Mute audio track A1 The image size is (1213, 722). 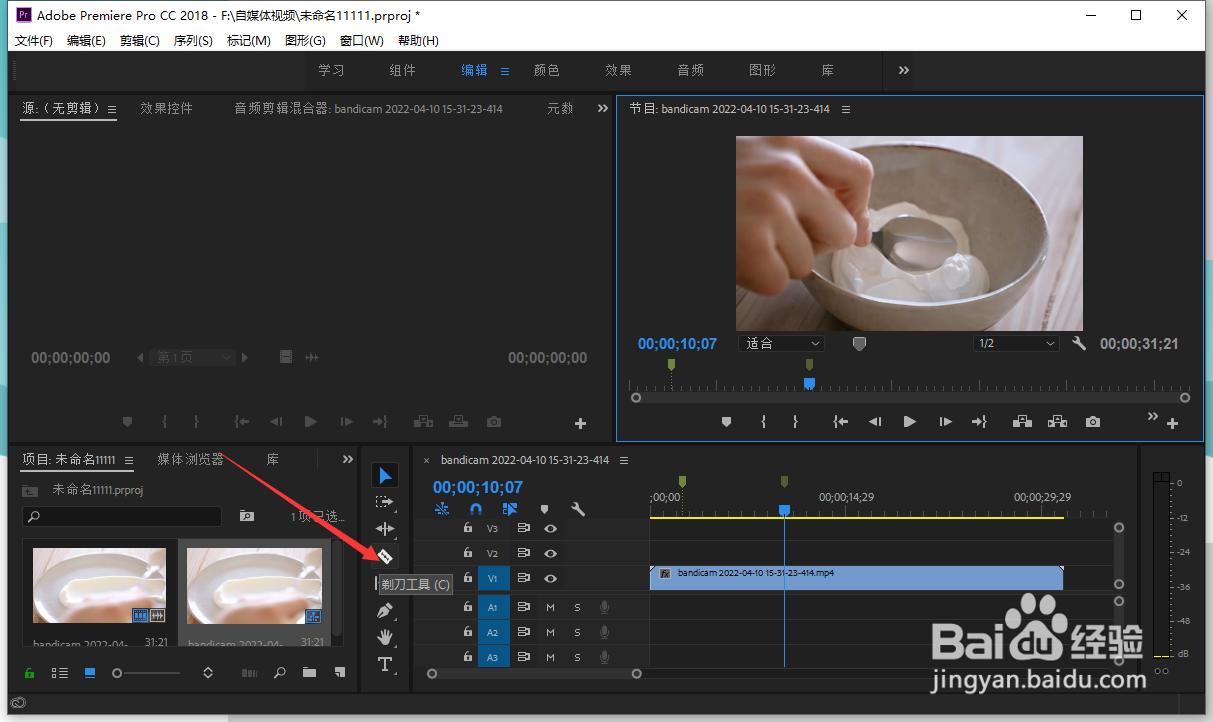coord(550,607)
